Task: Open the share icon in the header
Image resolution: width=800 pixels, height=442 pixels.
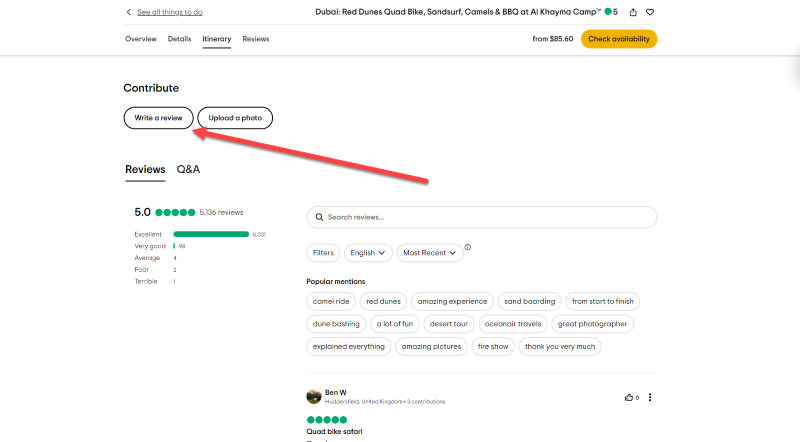Action: [633, 12]
